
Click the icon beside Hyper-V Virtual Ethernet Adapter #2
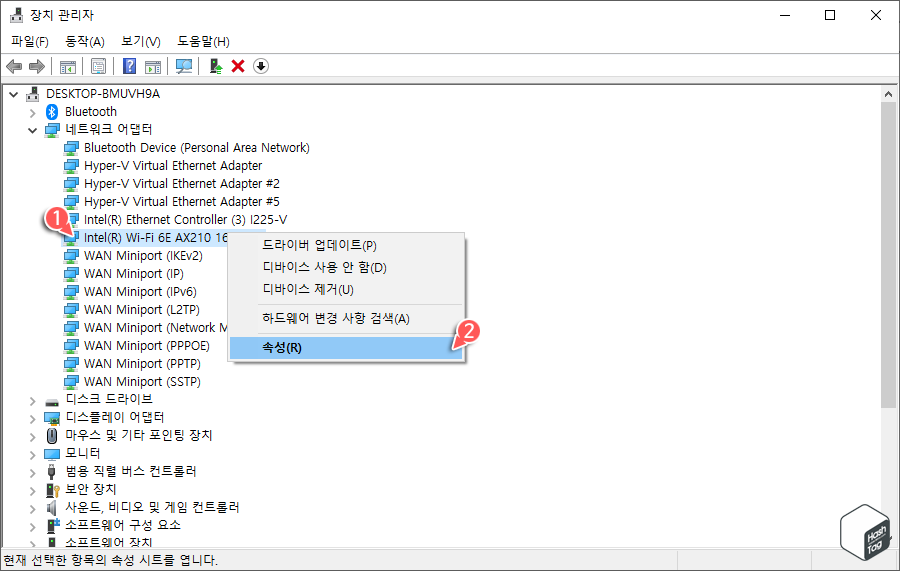[71, 184]
